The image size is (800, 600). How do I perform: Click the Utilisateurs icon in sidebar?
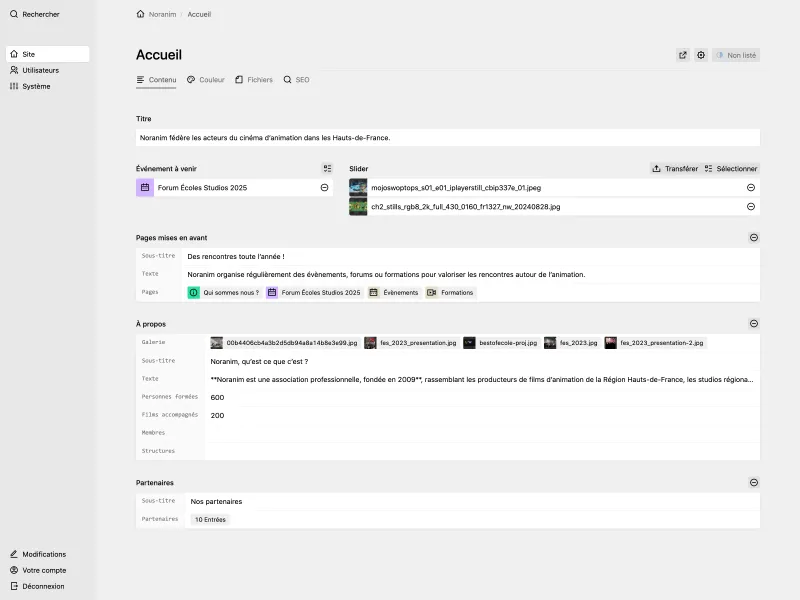coord(14,70)
